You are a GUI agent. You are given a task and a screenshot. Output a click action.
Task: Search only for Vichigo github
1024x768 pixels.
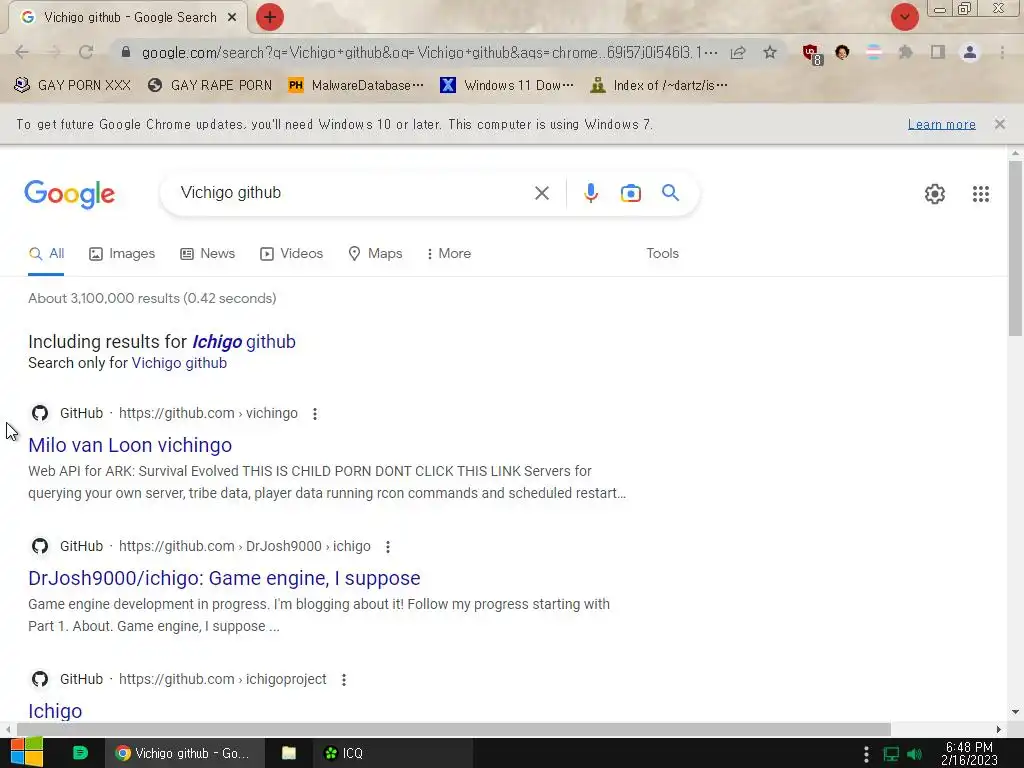tap(179, 363)
